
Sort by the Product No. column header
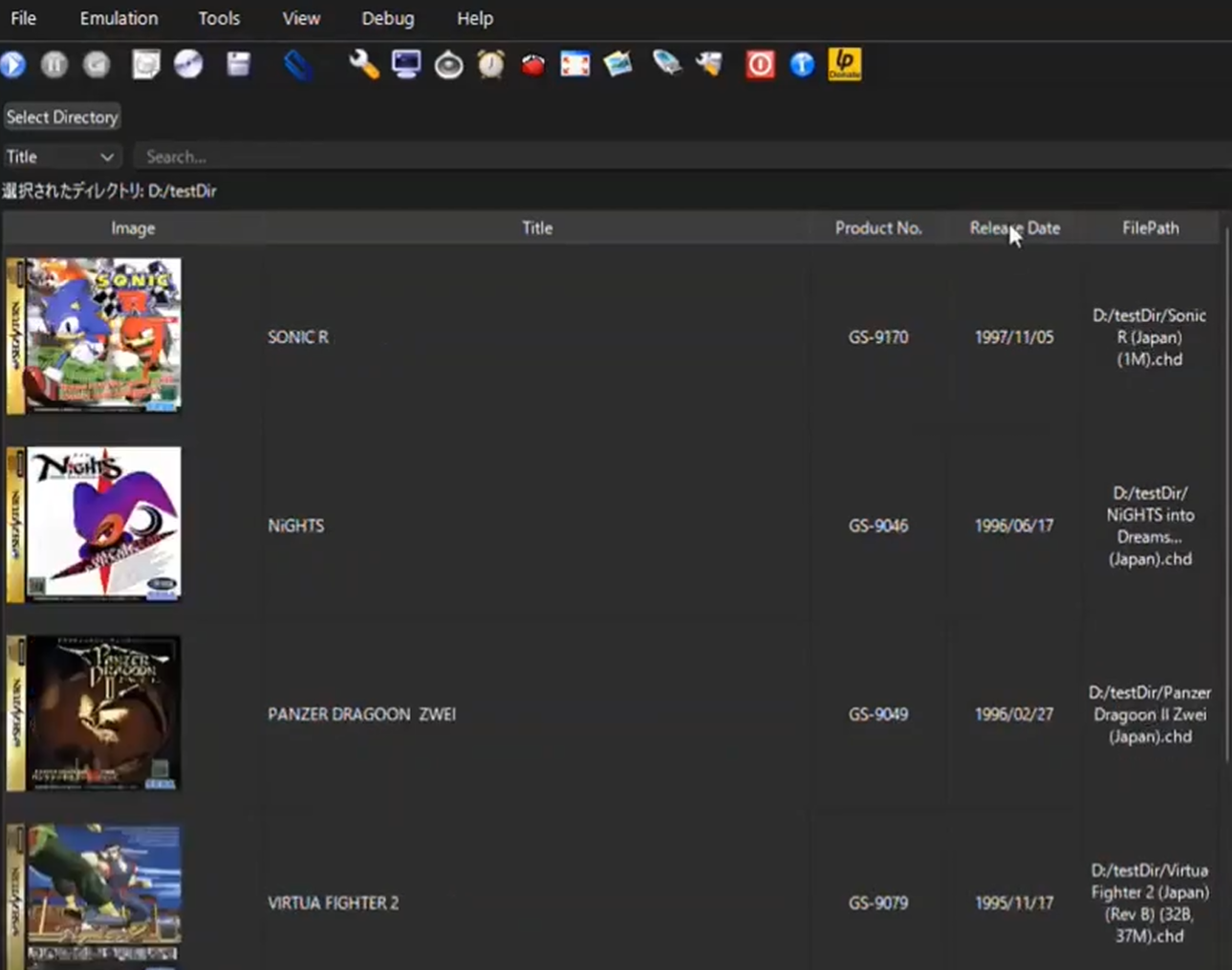pos(878,228)
